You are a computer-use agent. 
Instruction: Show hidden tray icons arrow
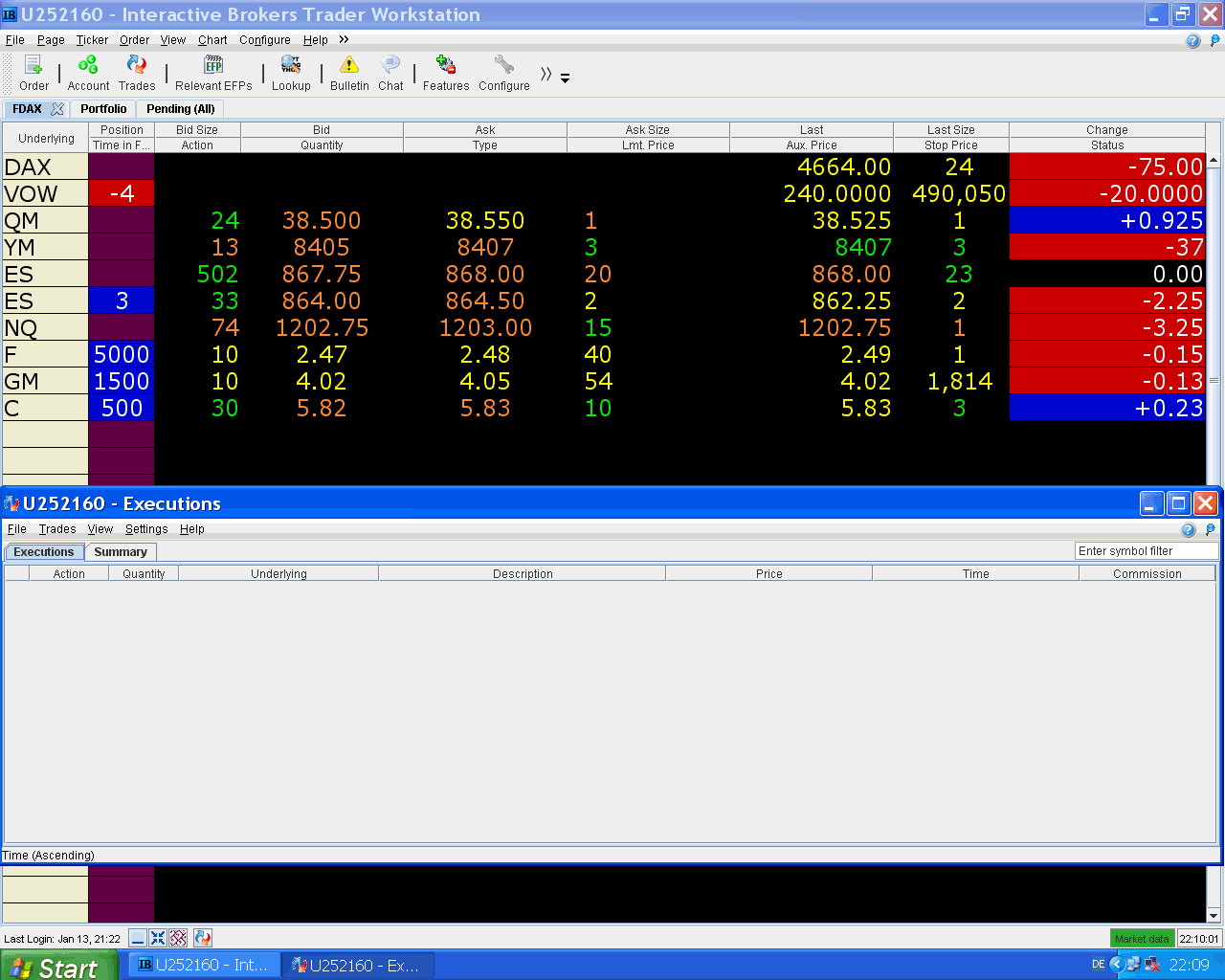(x=1117, y=965)
